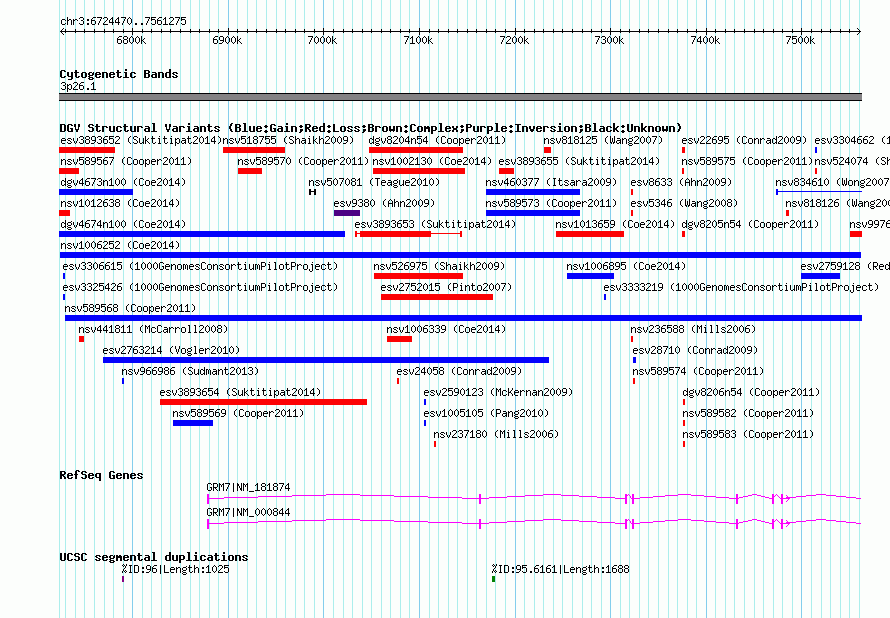Click esv8633 (Ahn2009) label
Viewport: 890px width, 618px height.
click(x=681, y=182)
